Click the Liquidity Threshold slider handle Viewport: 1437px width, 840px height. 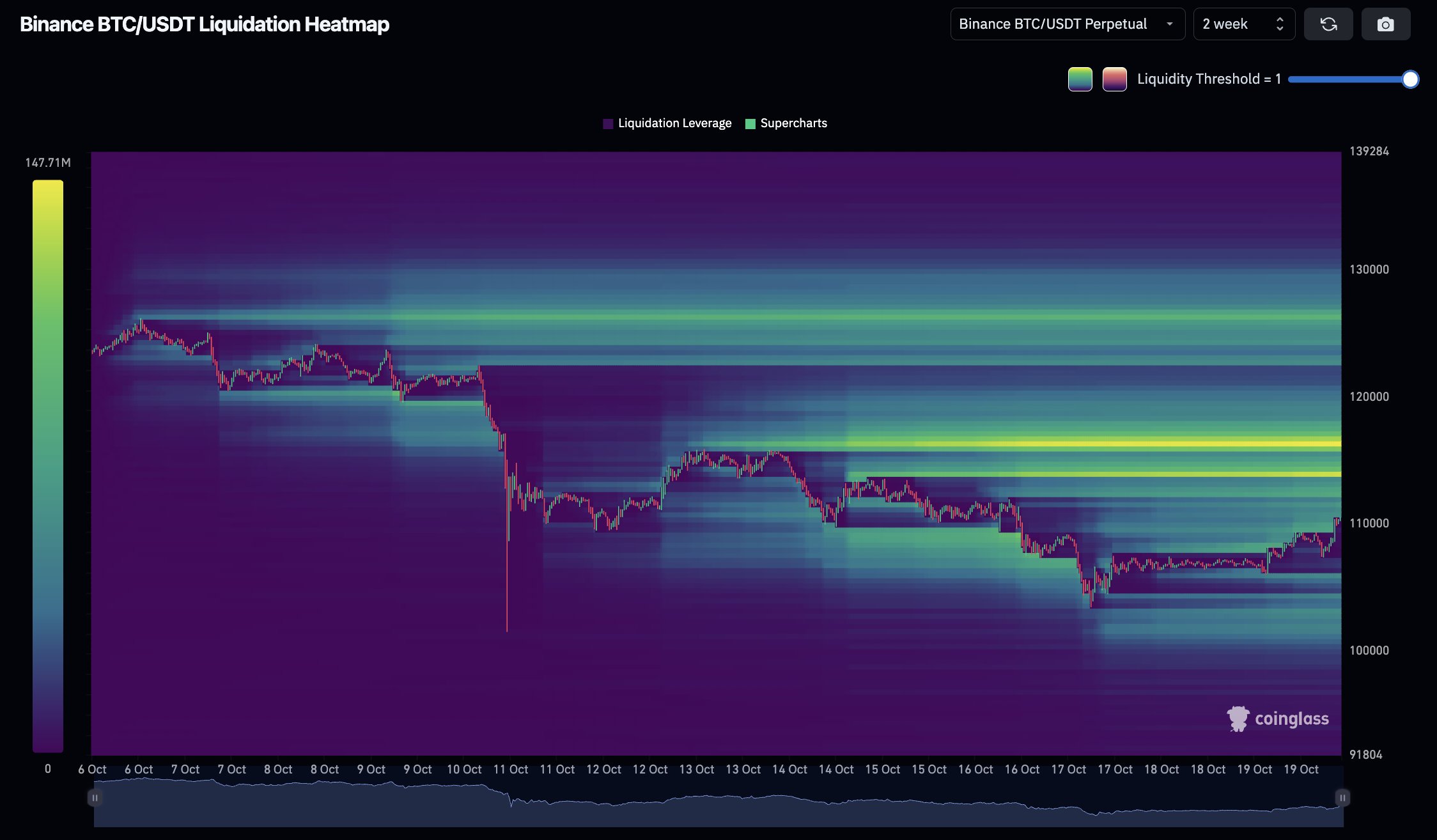point(1410,79)
